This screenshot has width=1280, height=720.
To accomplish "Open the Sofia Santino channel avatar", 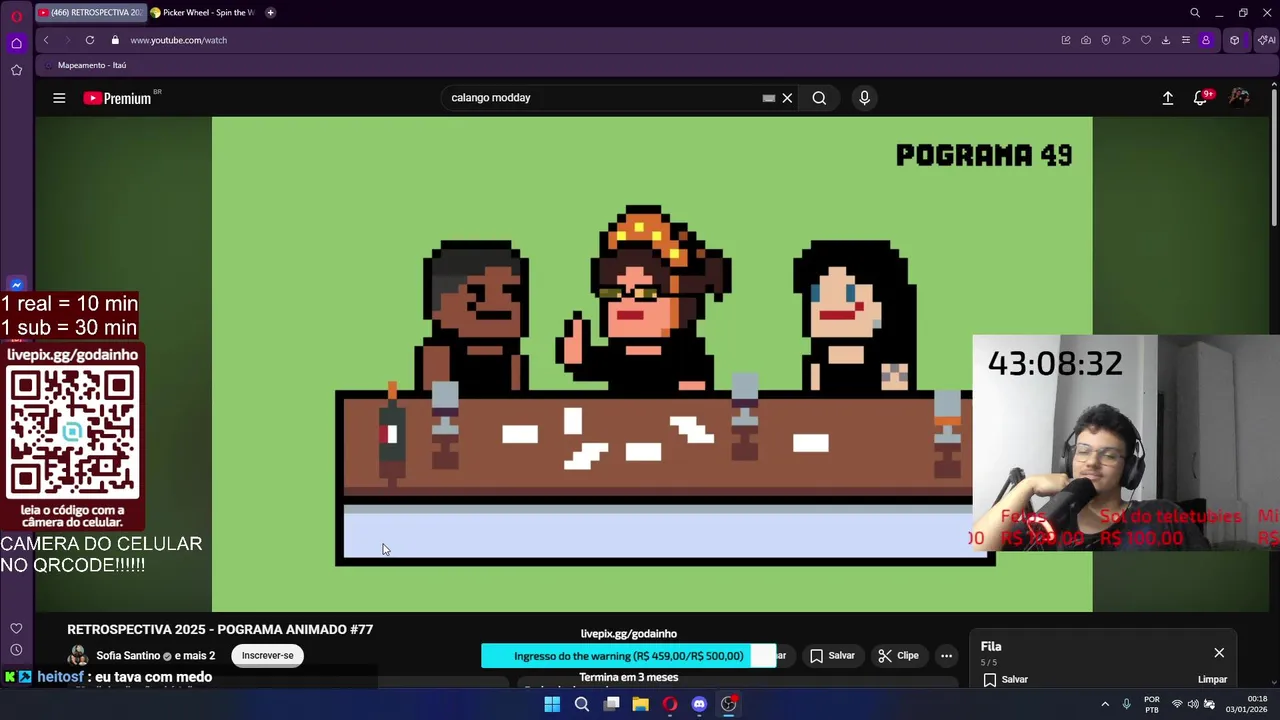I will (77, 656).
